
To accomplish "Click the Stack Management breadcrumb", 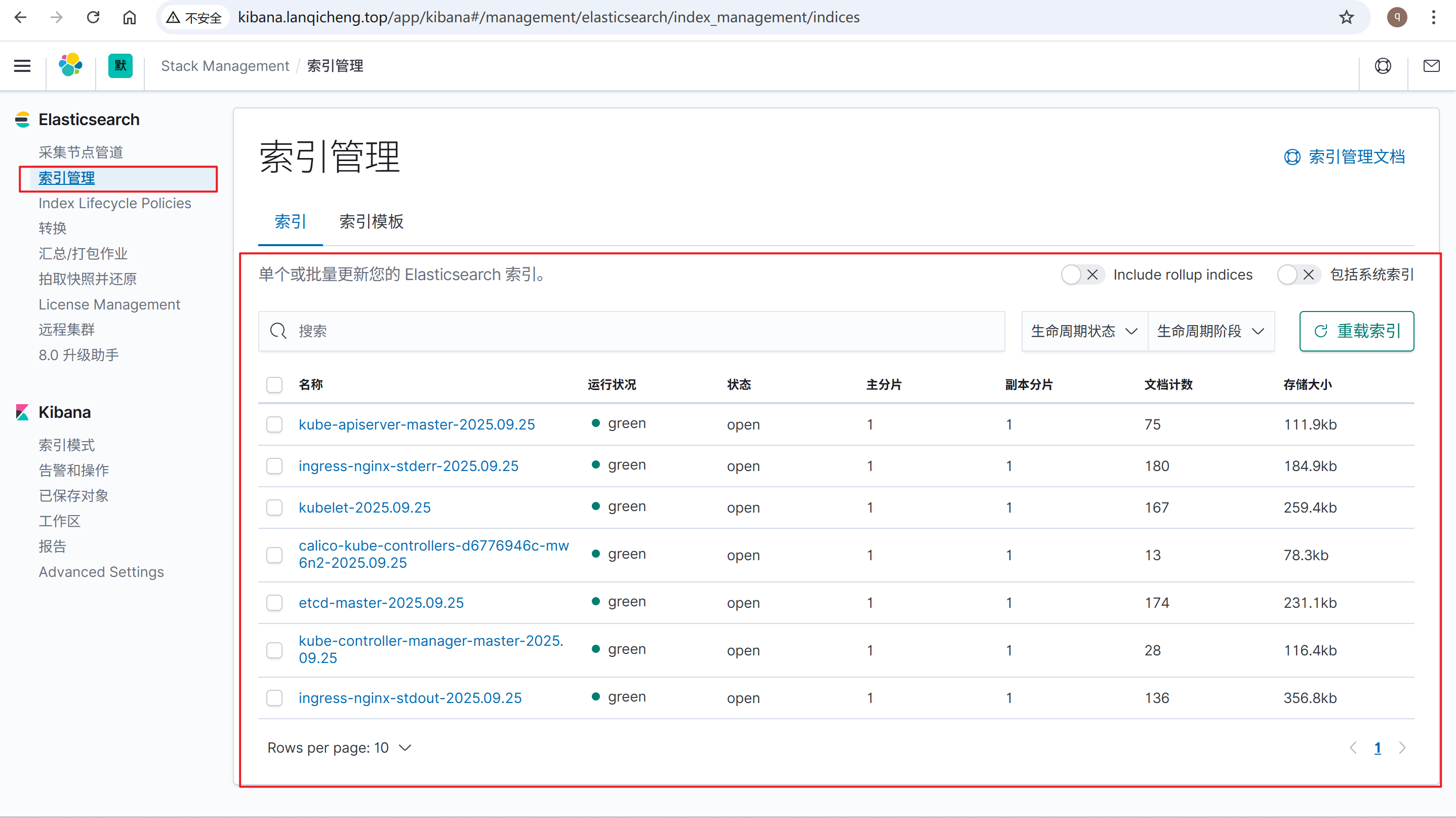I will click(x=225, y=66).
